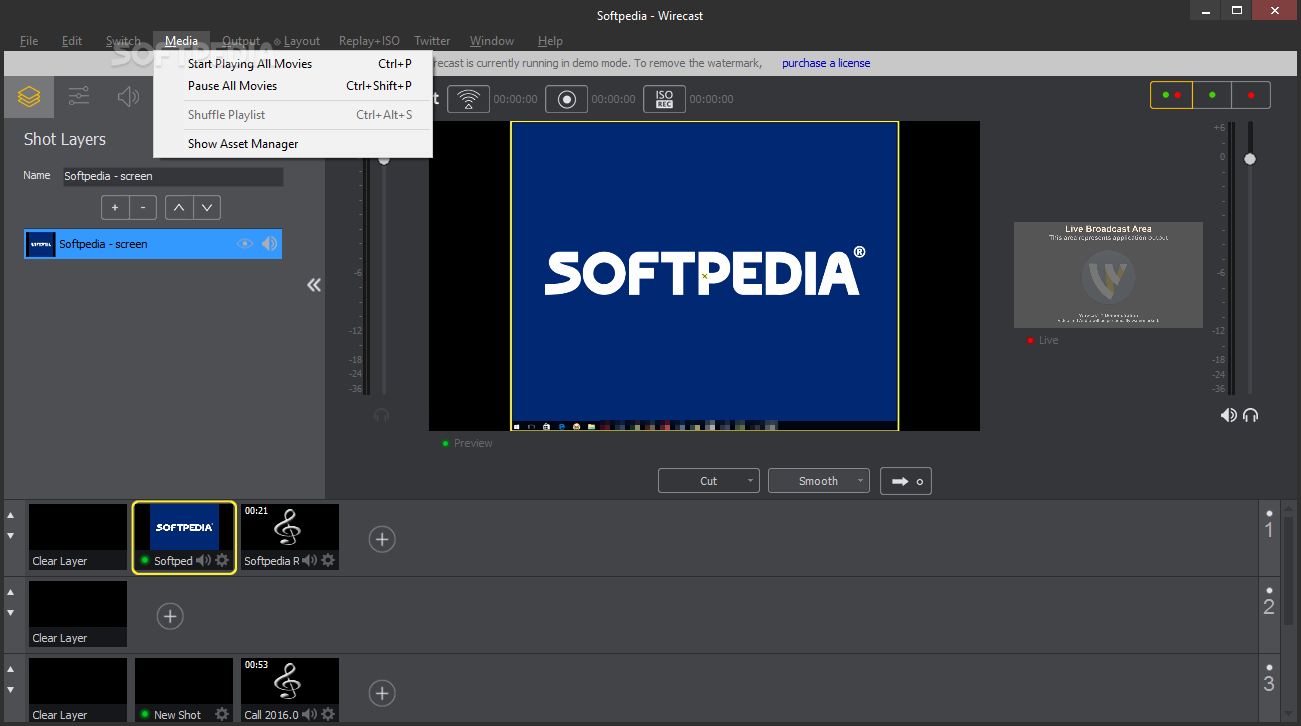Image resolution: width=1301 pixels, height=726 pixels.
Task: Open settings gear of Softped shot
Action: point(222,561)
